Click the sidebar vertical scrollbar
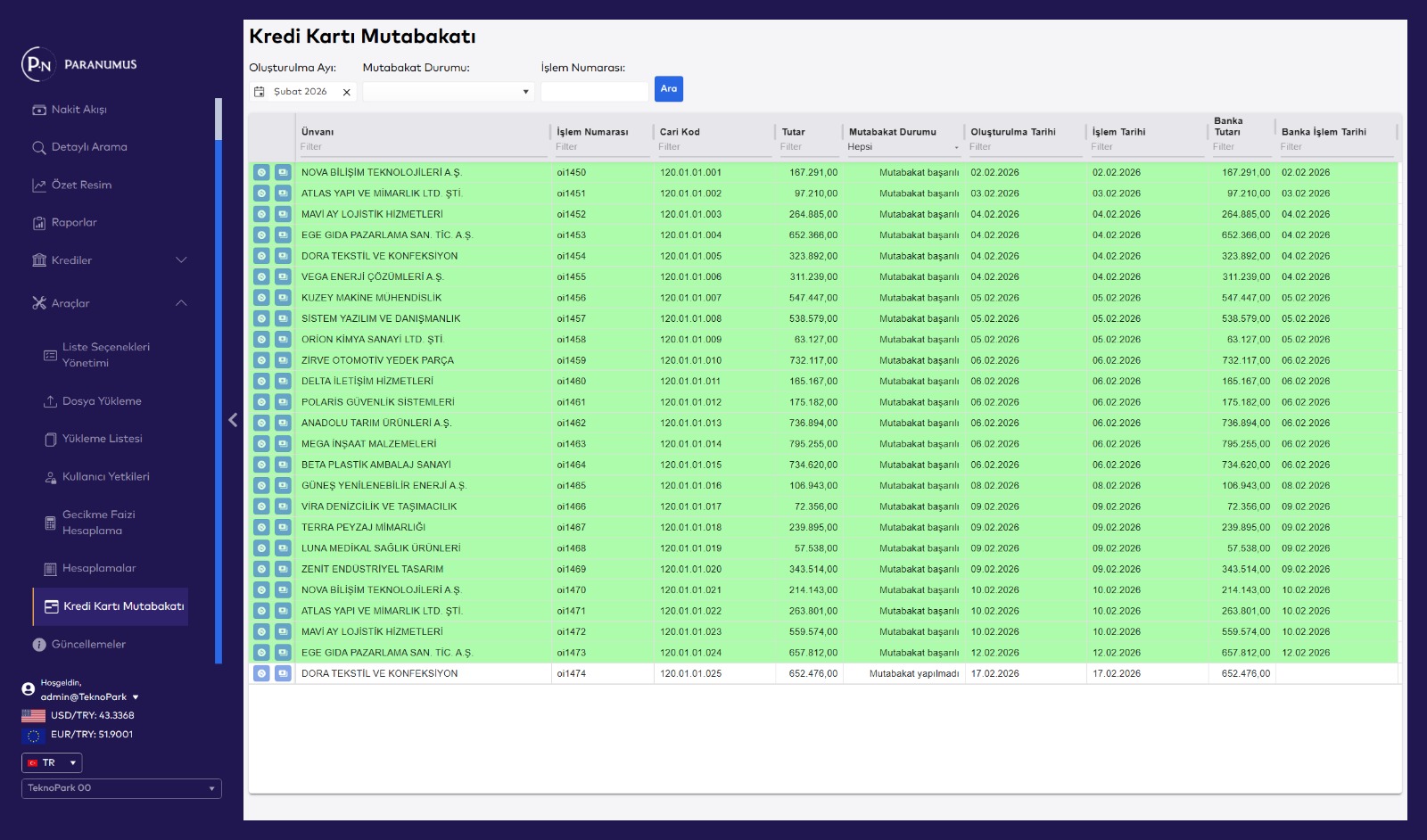This screenshot has height=840, width=1427. [219, 120]
